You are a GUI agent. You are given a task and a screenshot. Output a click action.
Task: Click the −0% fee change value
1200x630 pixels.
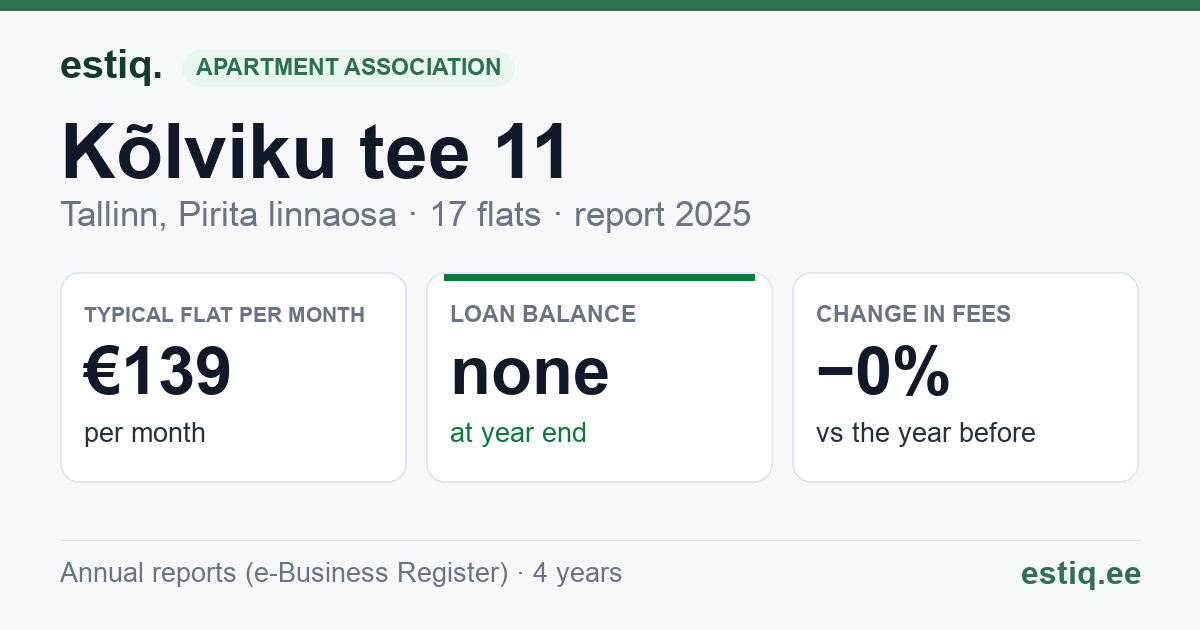pyautogui.click(x=883, y=371)
